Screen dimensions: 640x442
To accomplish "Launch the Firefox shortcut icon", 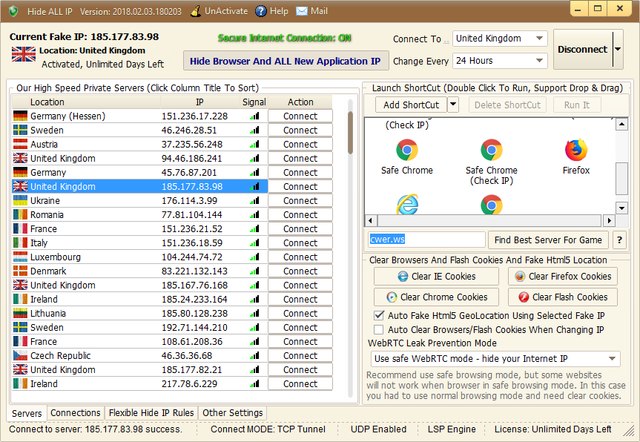I will [576, 151].
